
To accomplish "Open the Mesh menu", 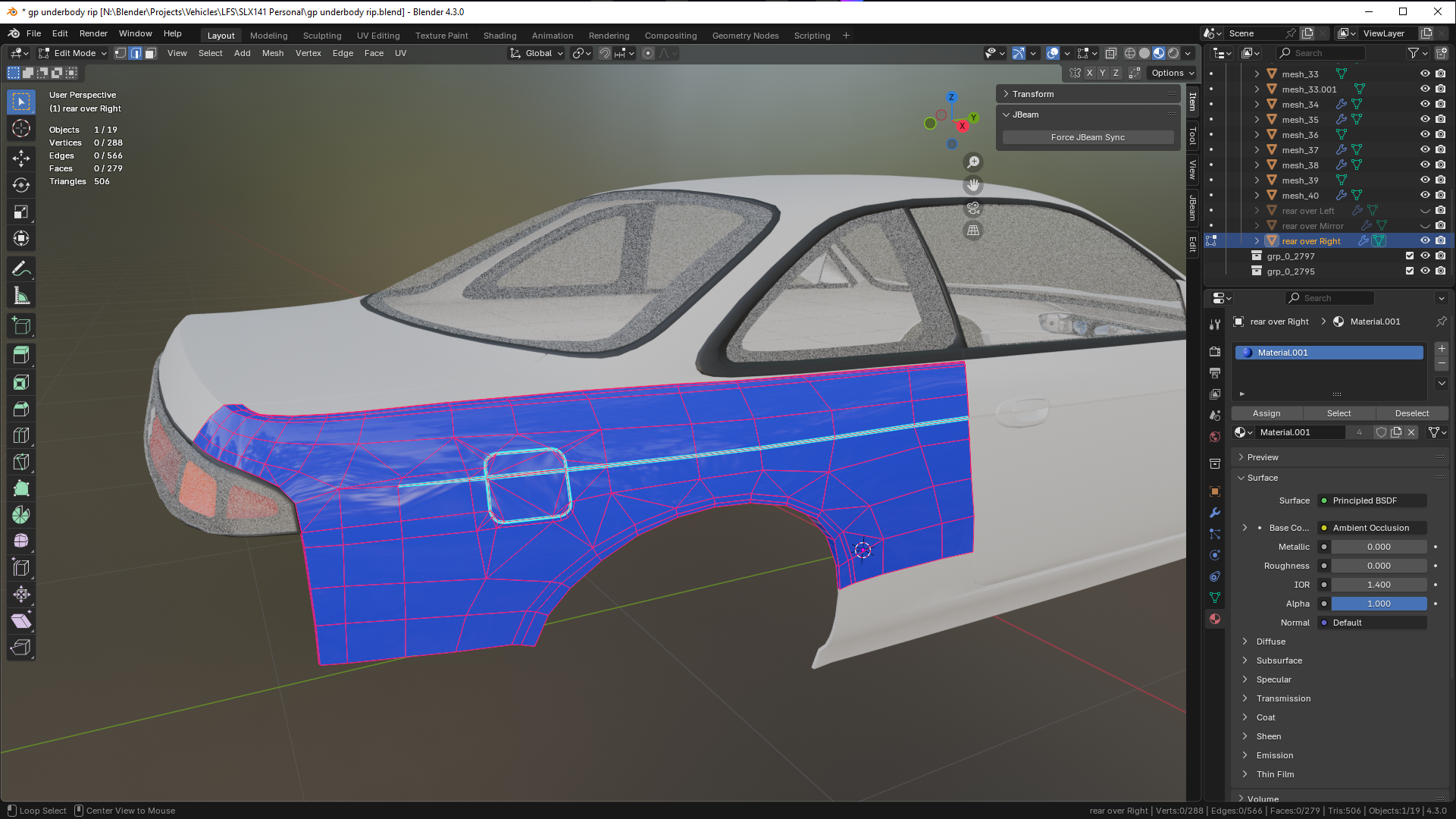I will point(272,53).
